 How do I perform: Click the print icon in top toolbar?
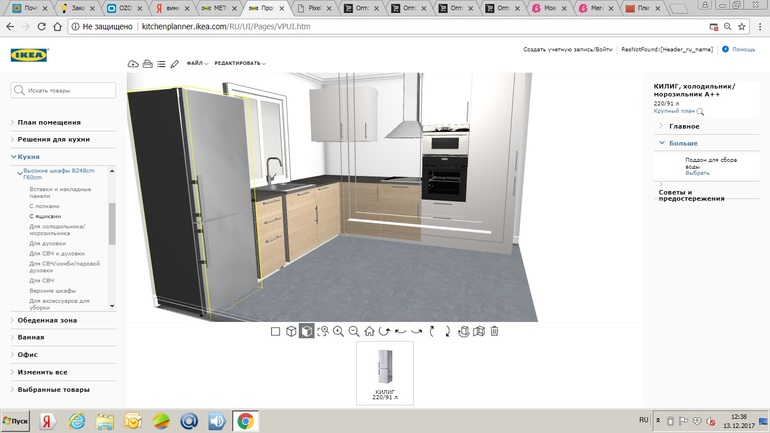click(147, 64)
